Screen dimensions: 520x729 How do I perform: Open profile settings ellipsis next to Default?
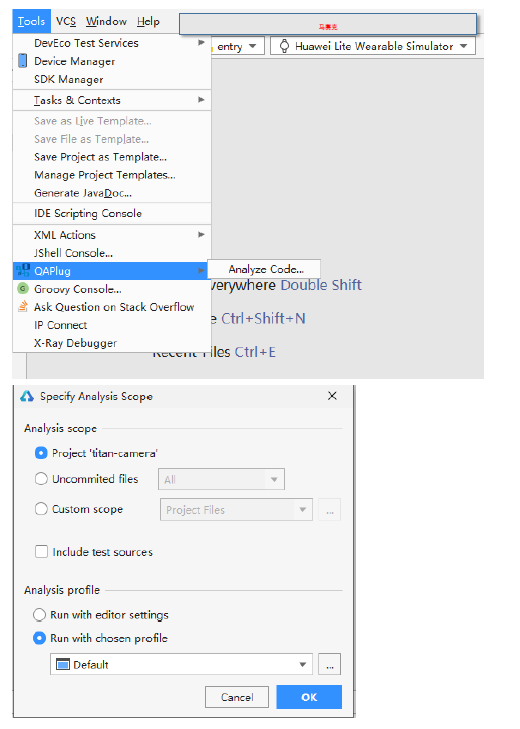[x=330, y=664]
